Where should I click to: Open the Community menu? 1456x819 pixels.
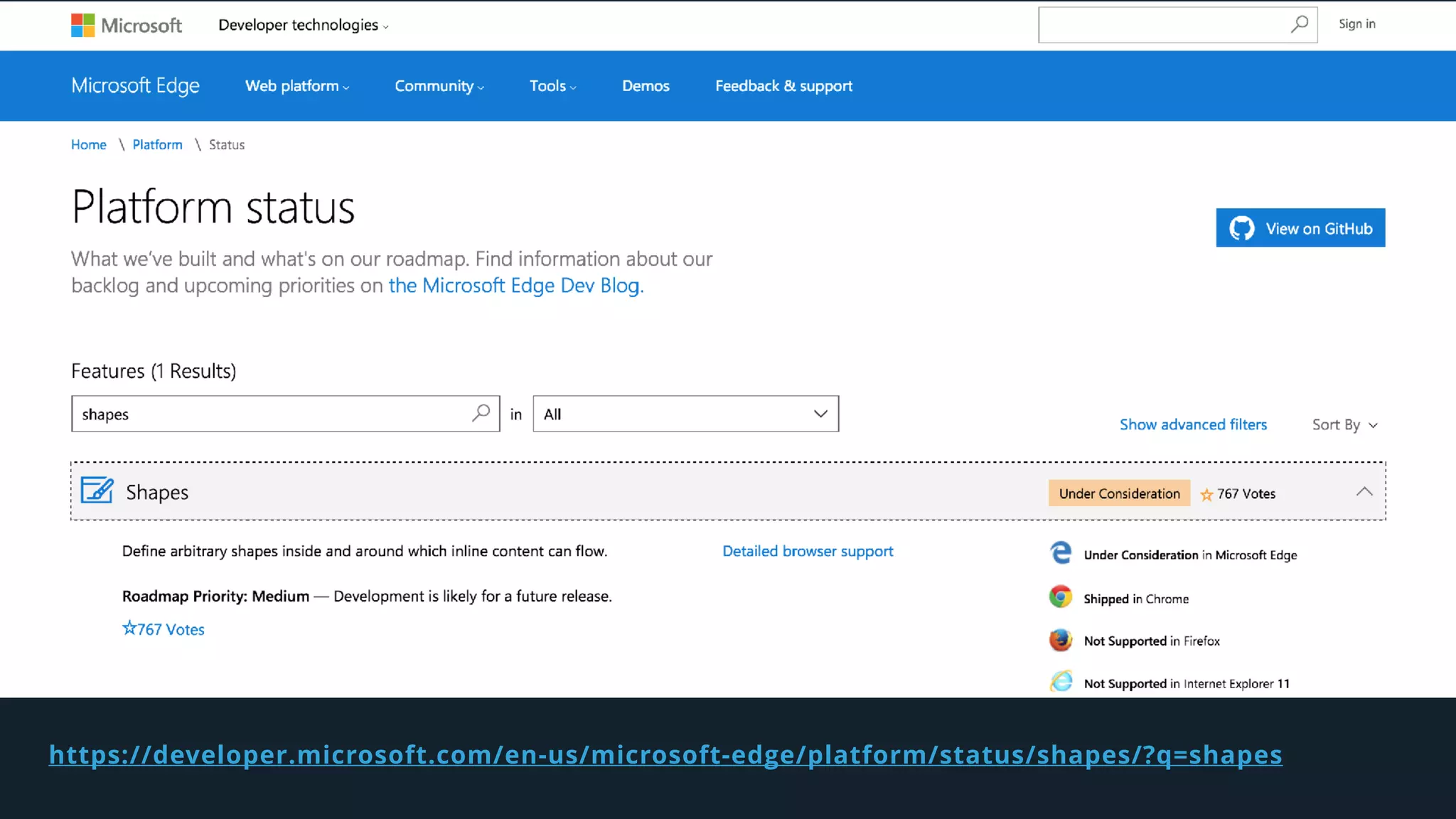pos(439,86)
